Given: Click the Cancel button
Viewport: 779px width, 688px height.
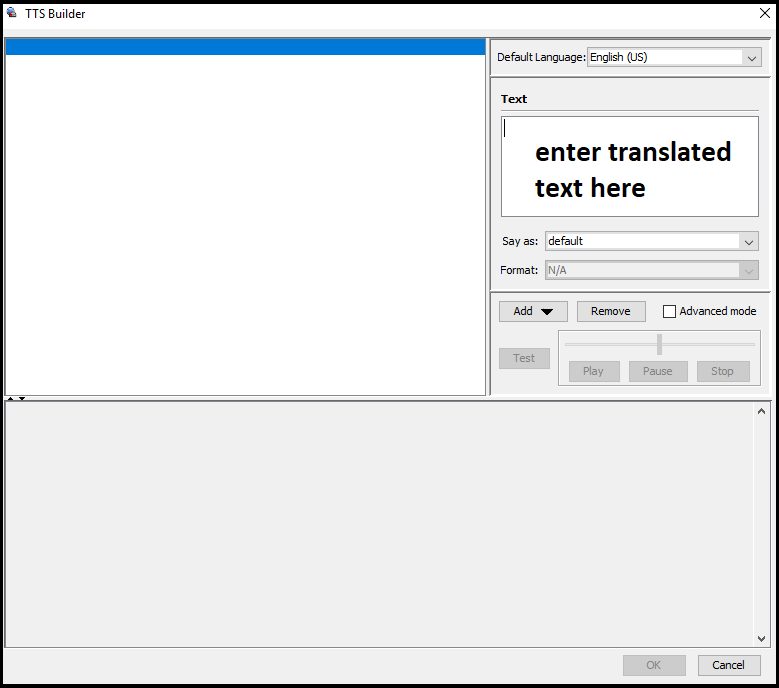Looking at the screenshot, I should [x=729, y=665].
